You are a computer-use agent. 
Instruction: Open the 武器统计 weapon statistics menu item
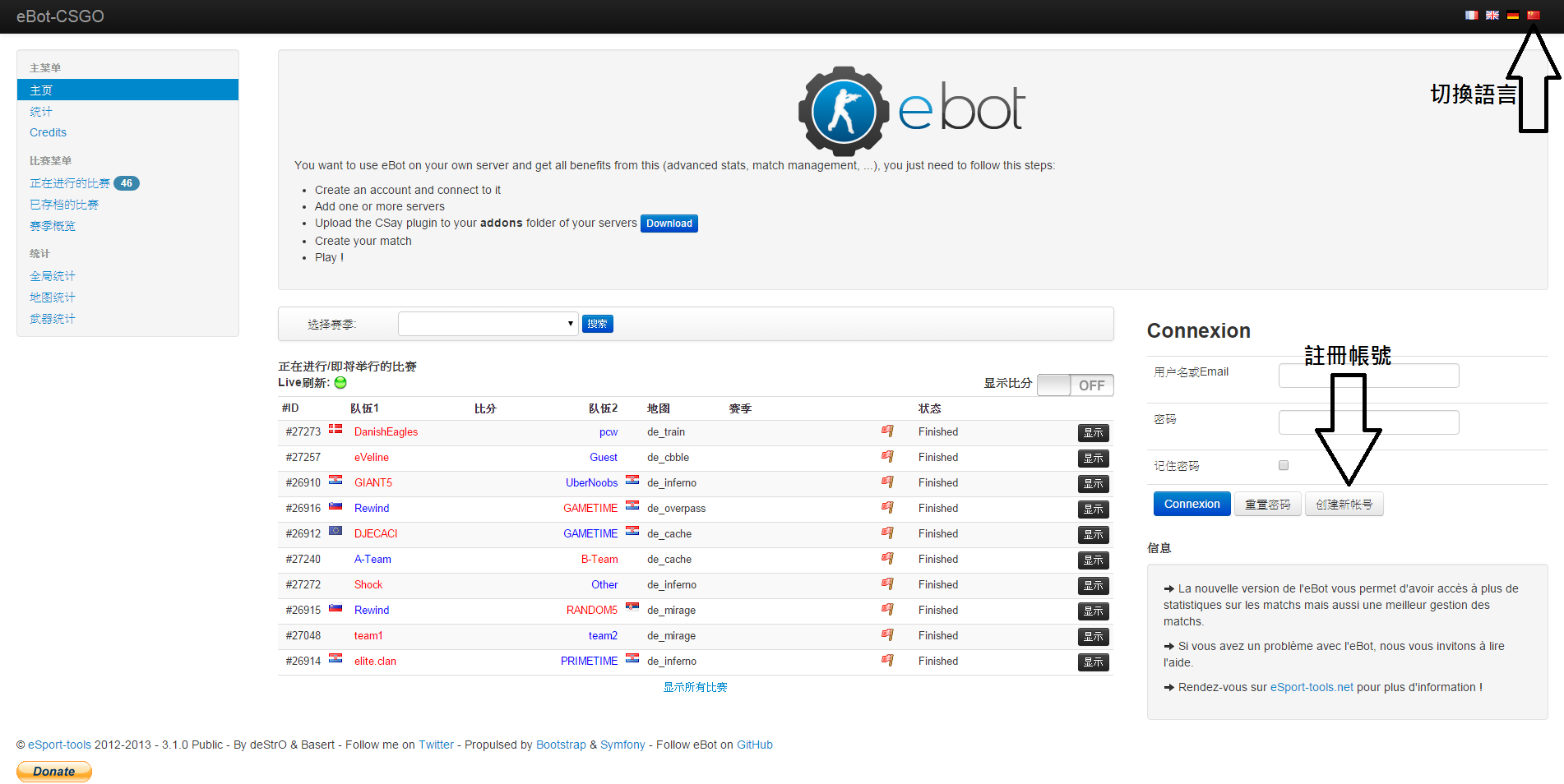[x=53, y=319]
